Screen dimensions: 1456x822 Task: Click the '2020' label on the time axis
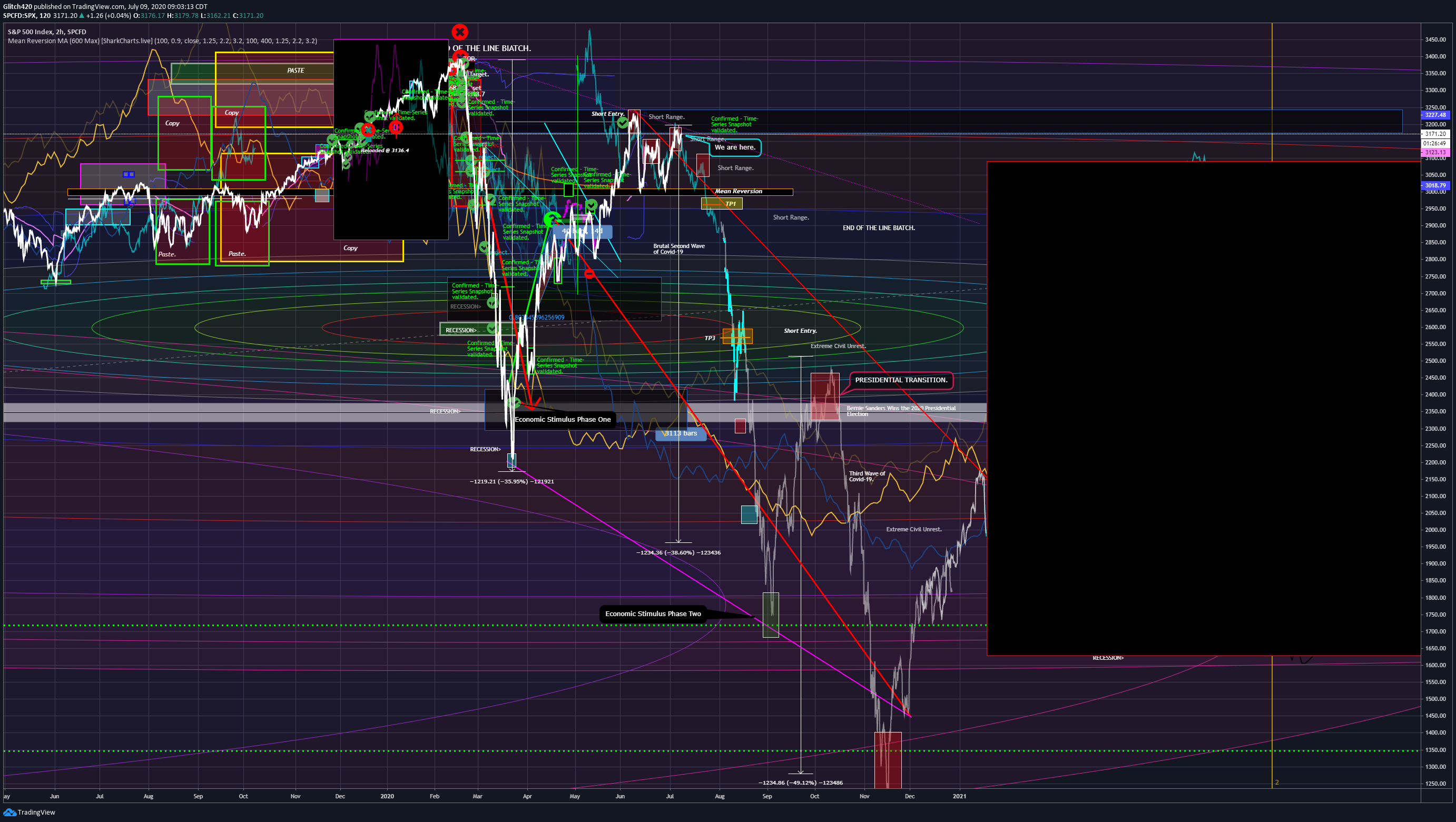pos(387,797)
